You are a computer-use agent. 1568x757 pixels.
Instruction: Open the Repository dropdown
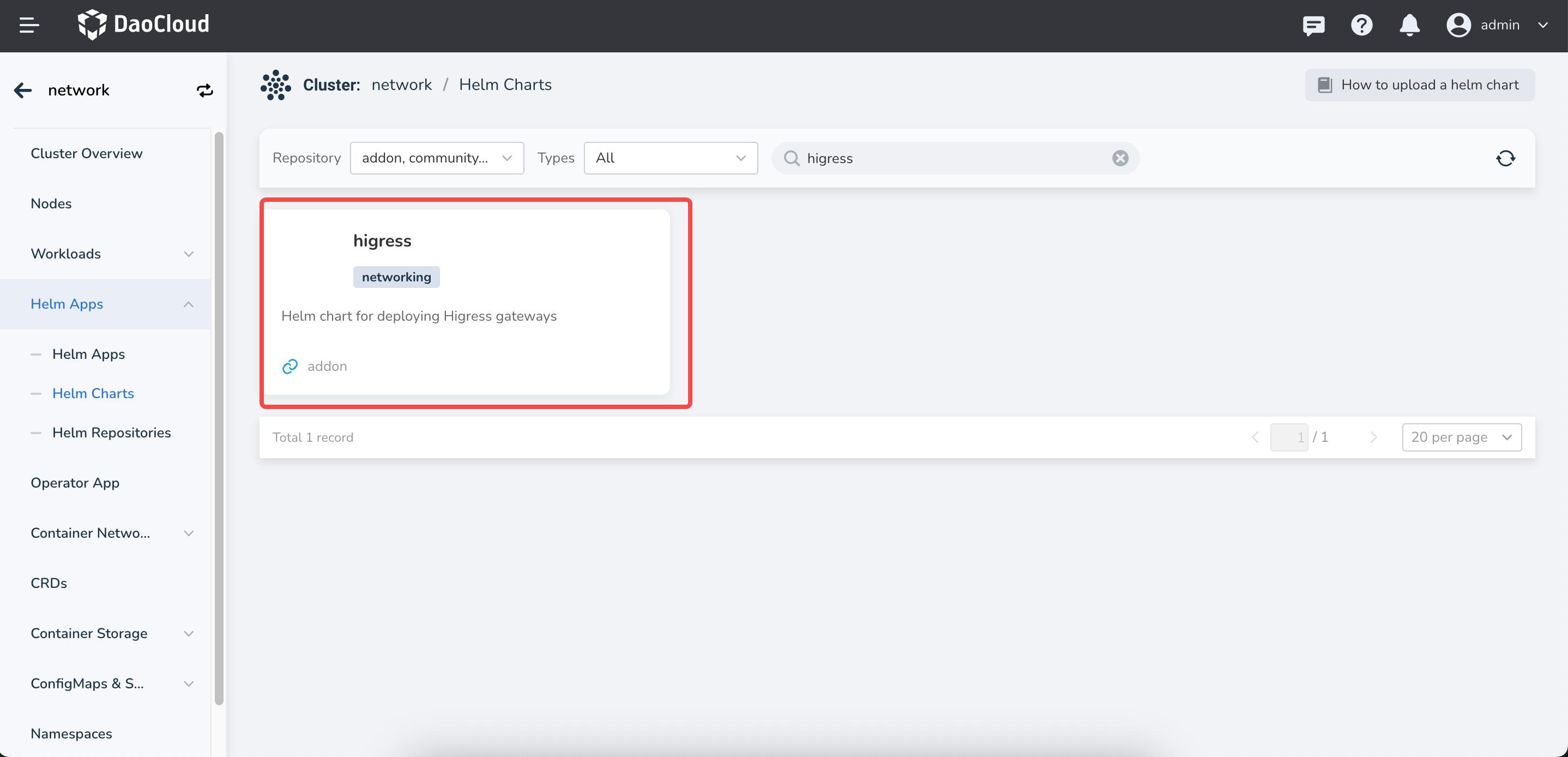(437, 158)
